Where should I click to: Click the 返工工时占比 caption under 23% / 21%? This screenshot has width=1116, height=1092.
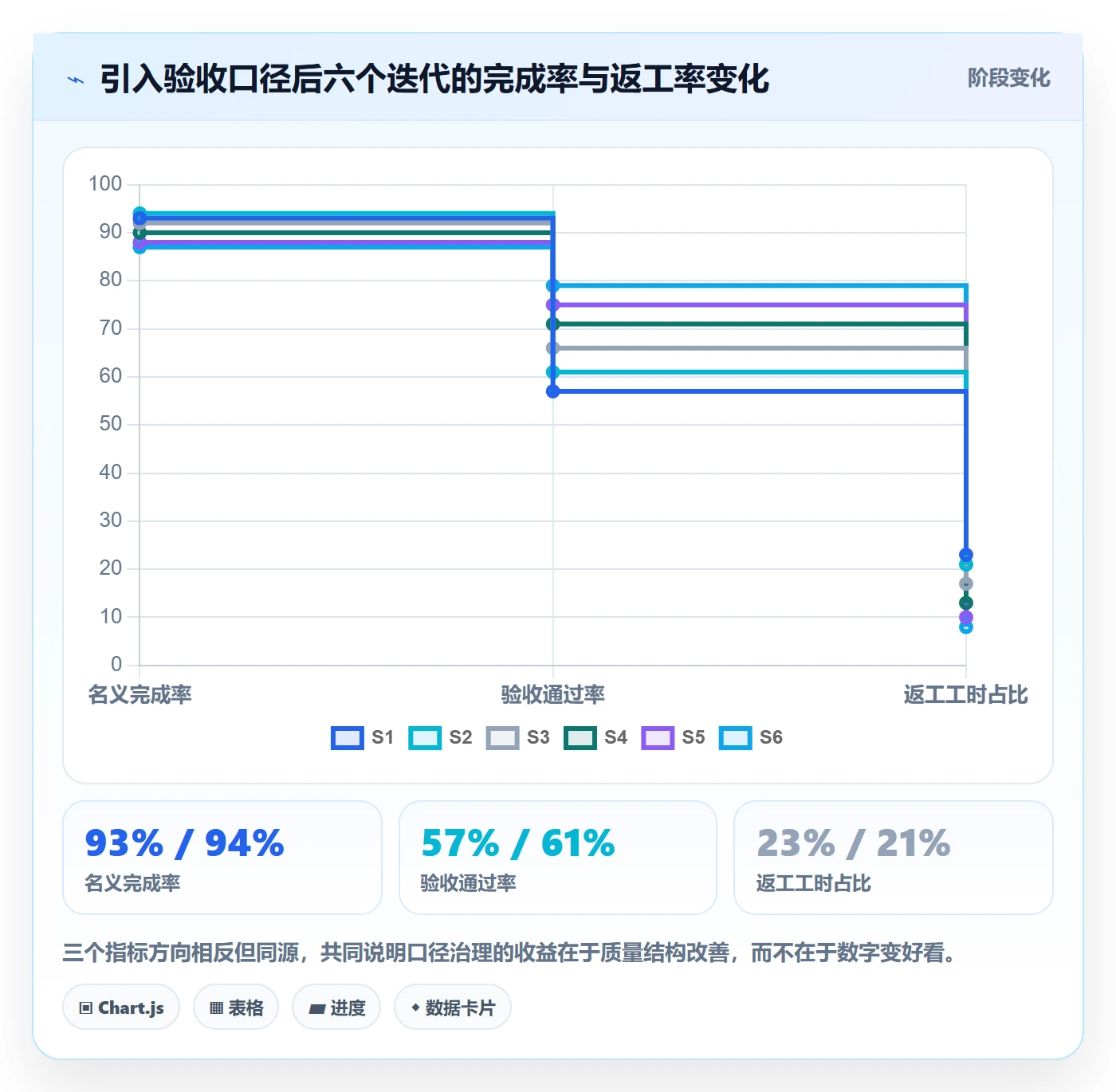pyautogui.click(x=814, y=883)
